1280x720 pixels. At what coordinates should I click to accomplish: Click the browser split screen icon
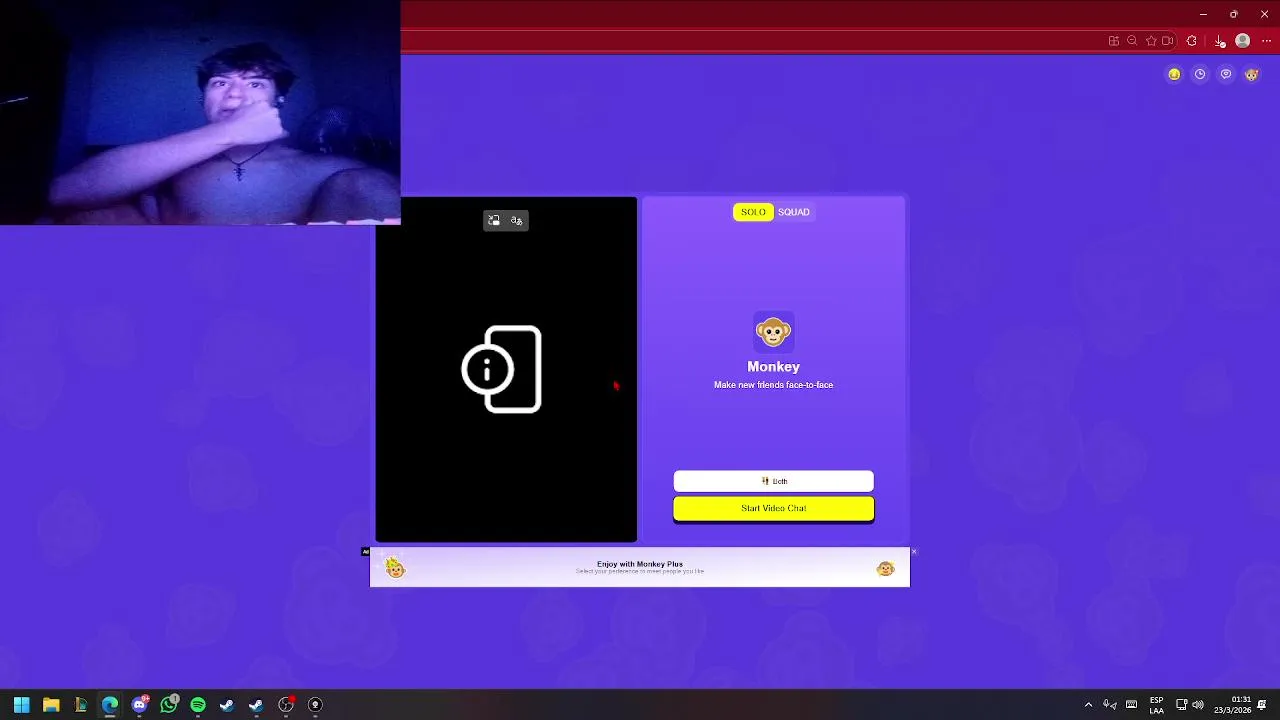[x=1113, y=41]
